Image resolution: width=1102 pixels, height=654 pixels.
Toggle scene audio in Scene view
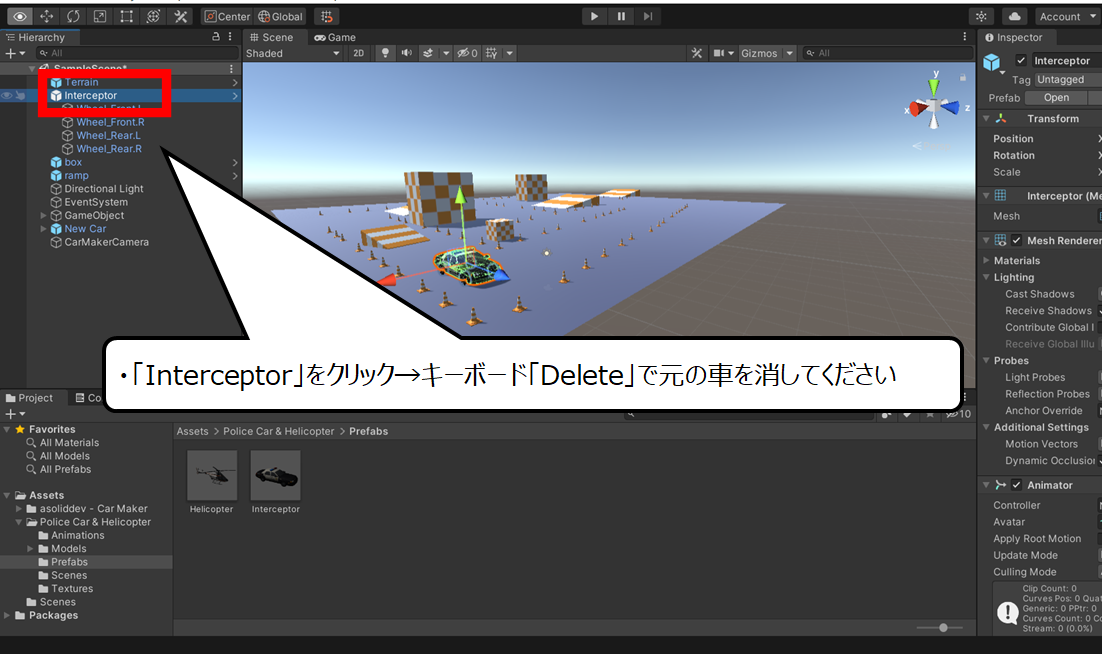pos(406,53)
